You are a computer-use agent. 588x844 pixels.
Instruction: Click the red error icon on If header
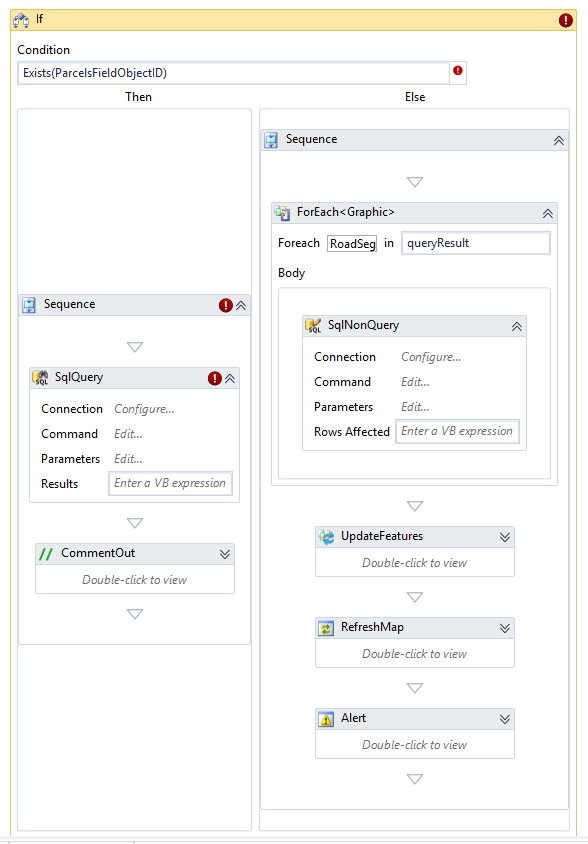pos(565,20)
